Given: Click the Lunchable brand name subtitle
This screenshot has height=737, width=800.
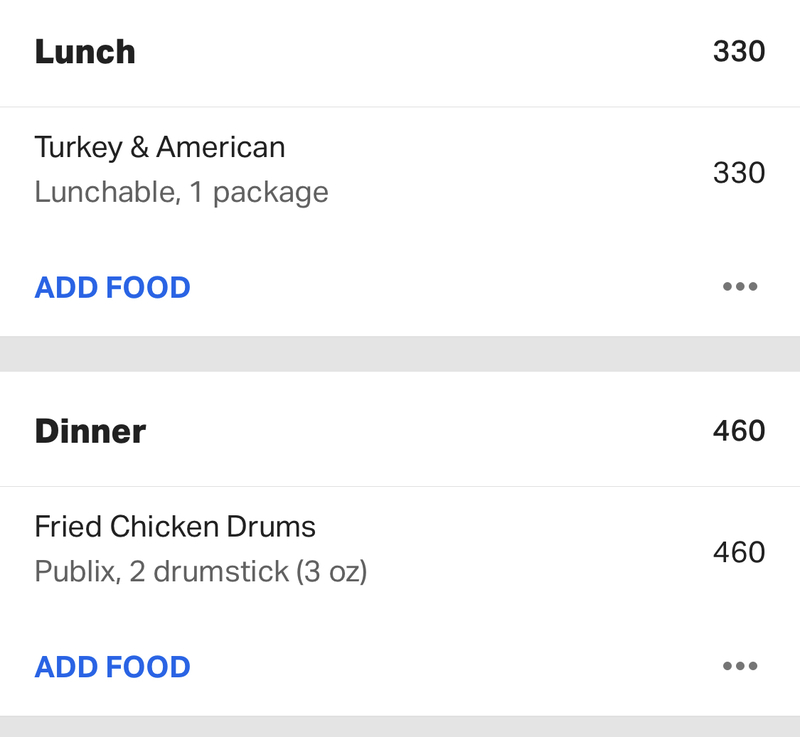Looking at the screenshot, I should pyautogui.click(x=108, y=192).
